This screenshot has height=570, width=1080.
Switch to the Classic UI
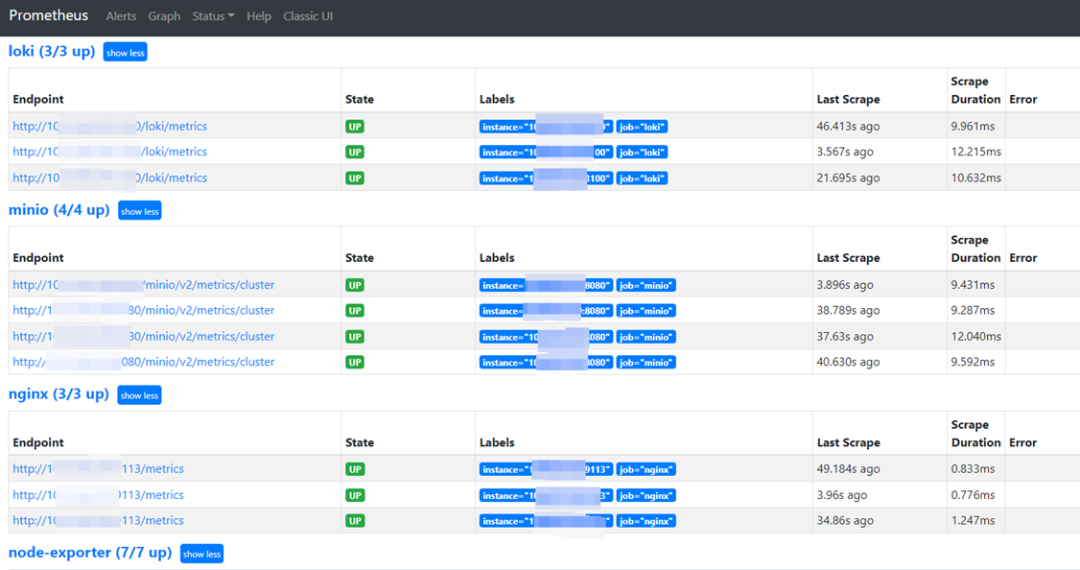click(309, 17)
